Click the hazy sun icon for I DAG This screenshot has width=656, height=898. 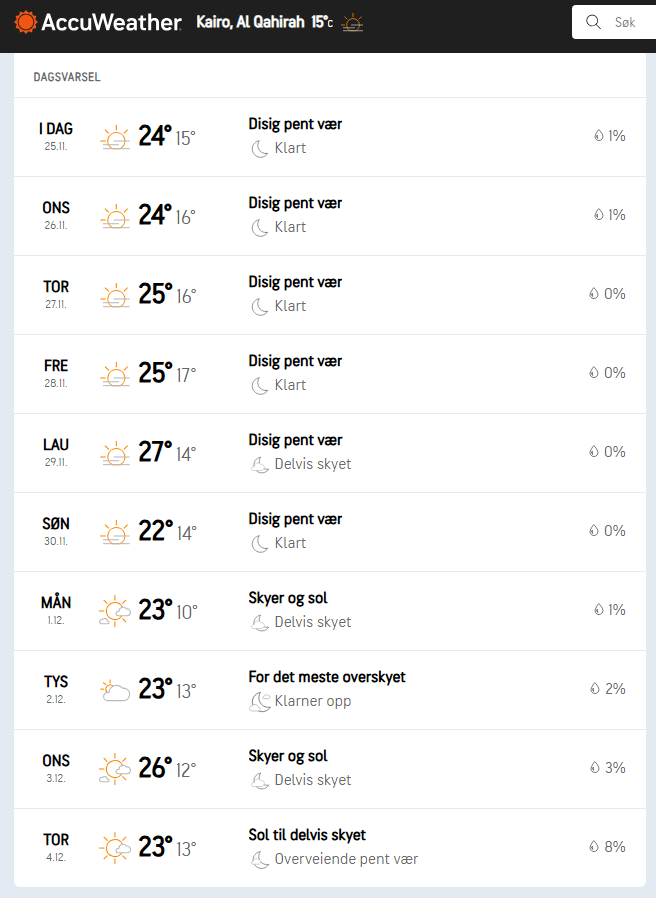116,137
